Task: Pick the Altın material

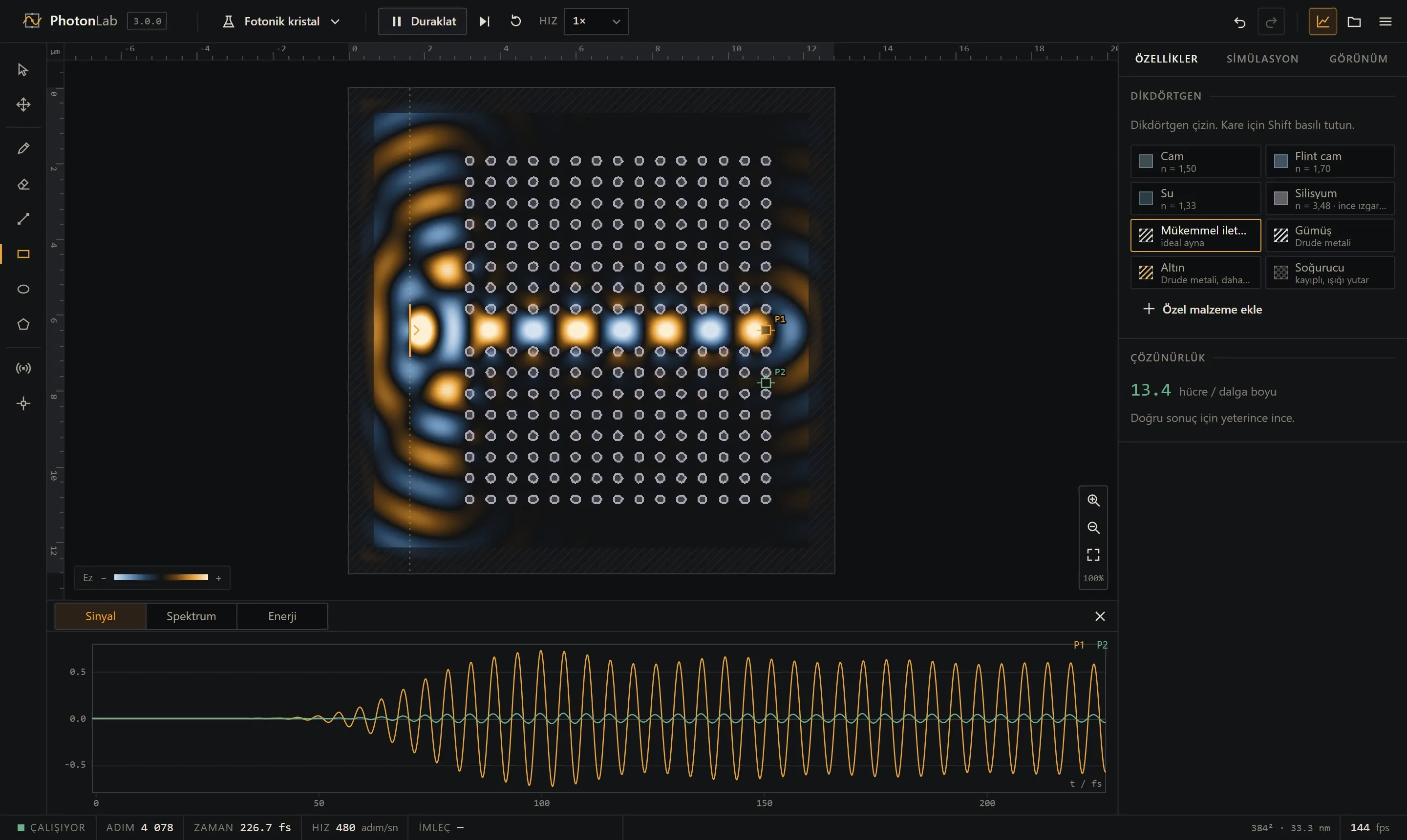Action: pyautogui.click(x=1195, y=272)
